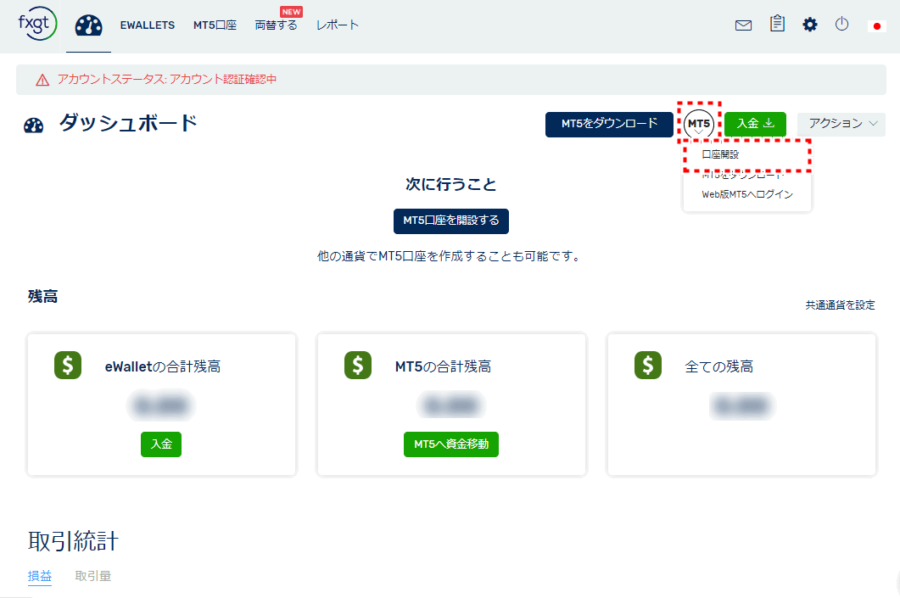Click the 全ての残高 label
The height and width of the screenshot is (598, 900).
tap(719, 366)
